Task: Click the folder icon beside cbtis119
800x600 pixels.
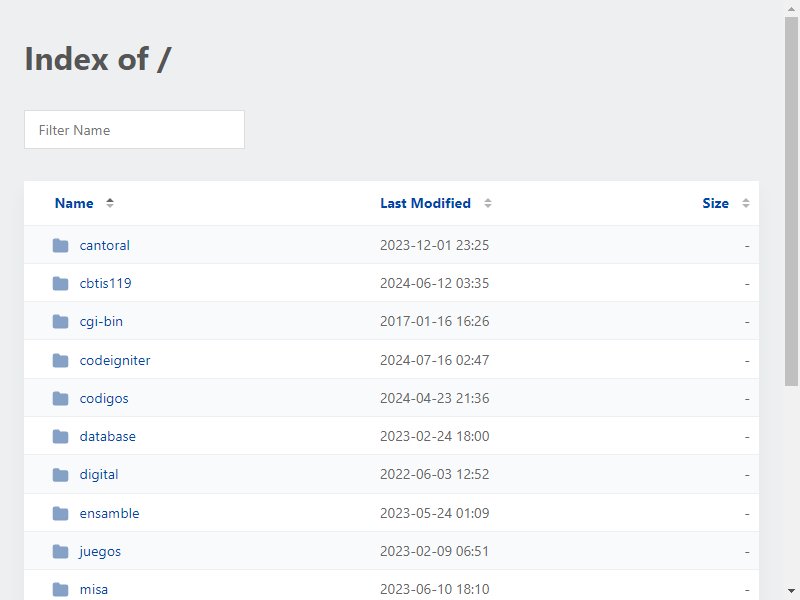Action: coord(60,283)
